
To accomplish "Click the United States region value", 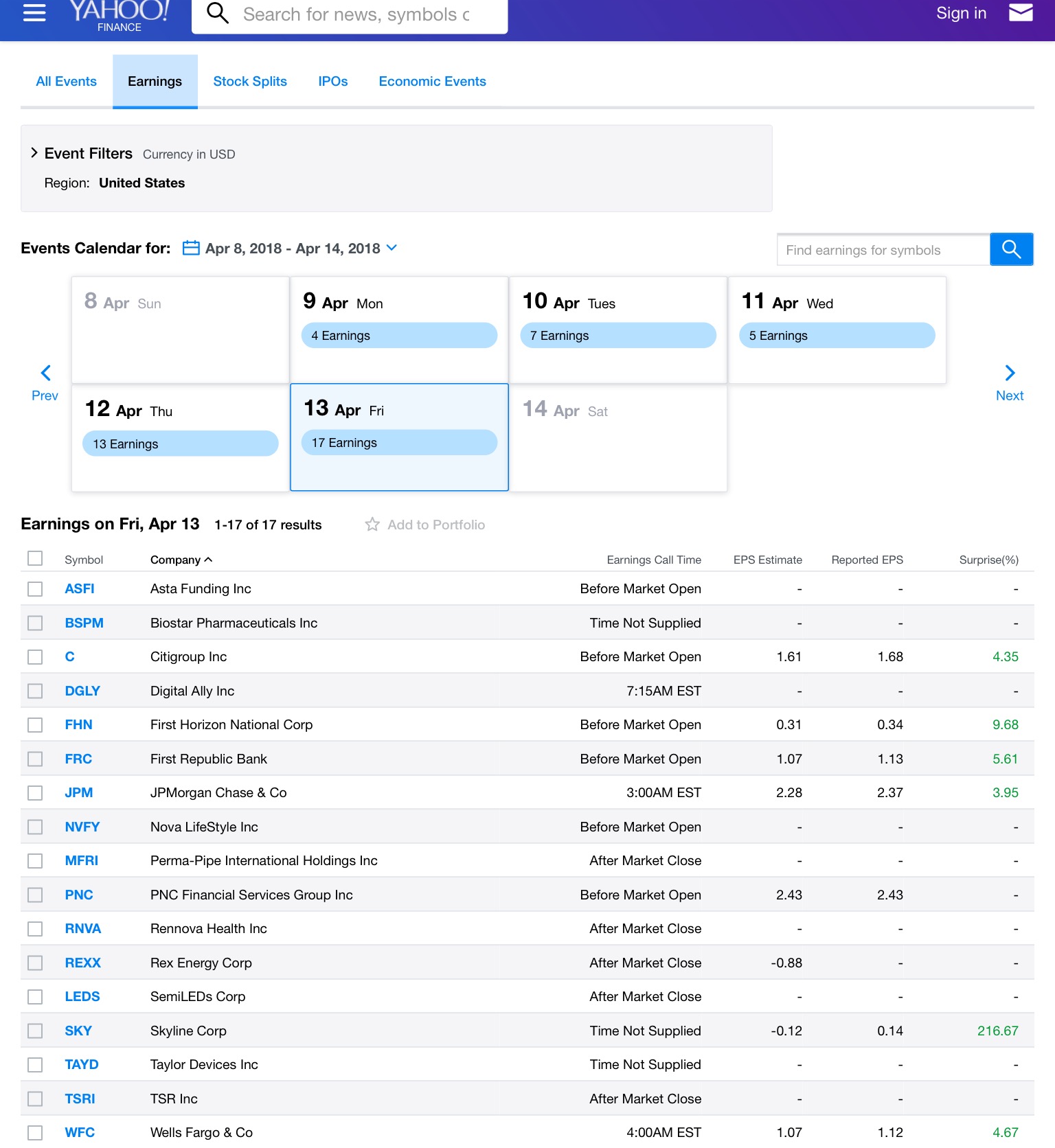I will point(142,183).
